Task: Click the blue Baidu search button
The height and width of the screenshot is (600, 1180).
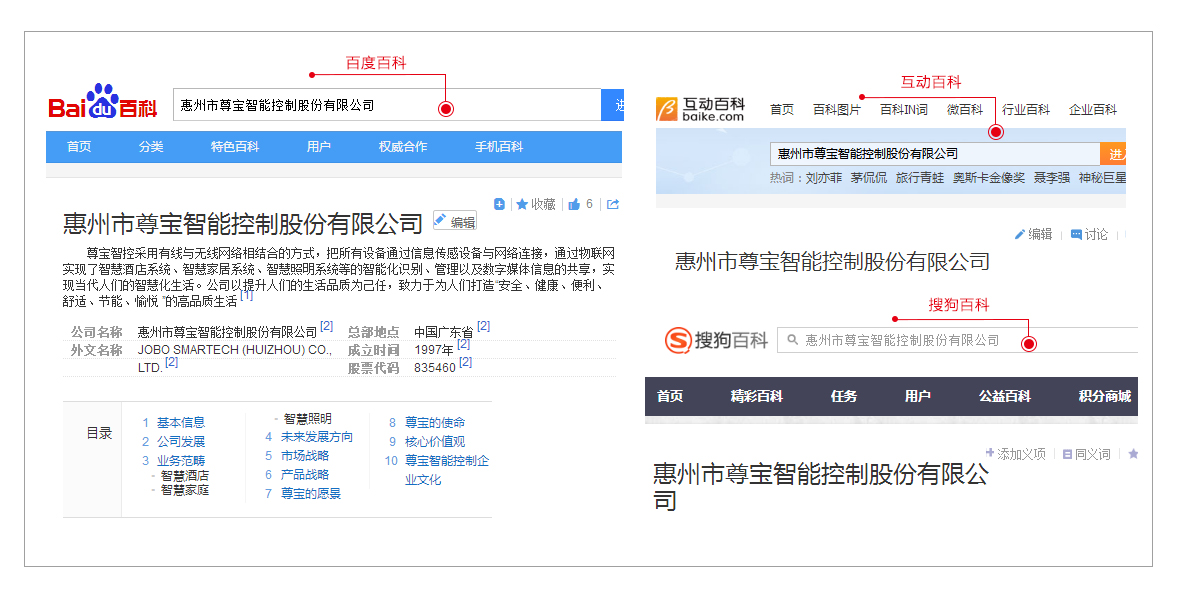Action: pyautogui.click(x=613, y=105)
